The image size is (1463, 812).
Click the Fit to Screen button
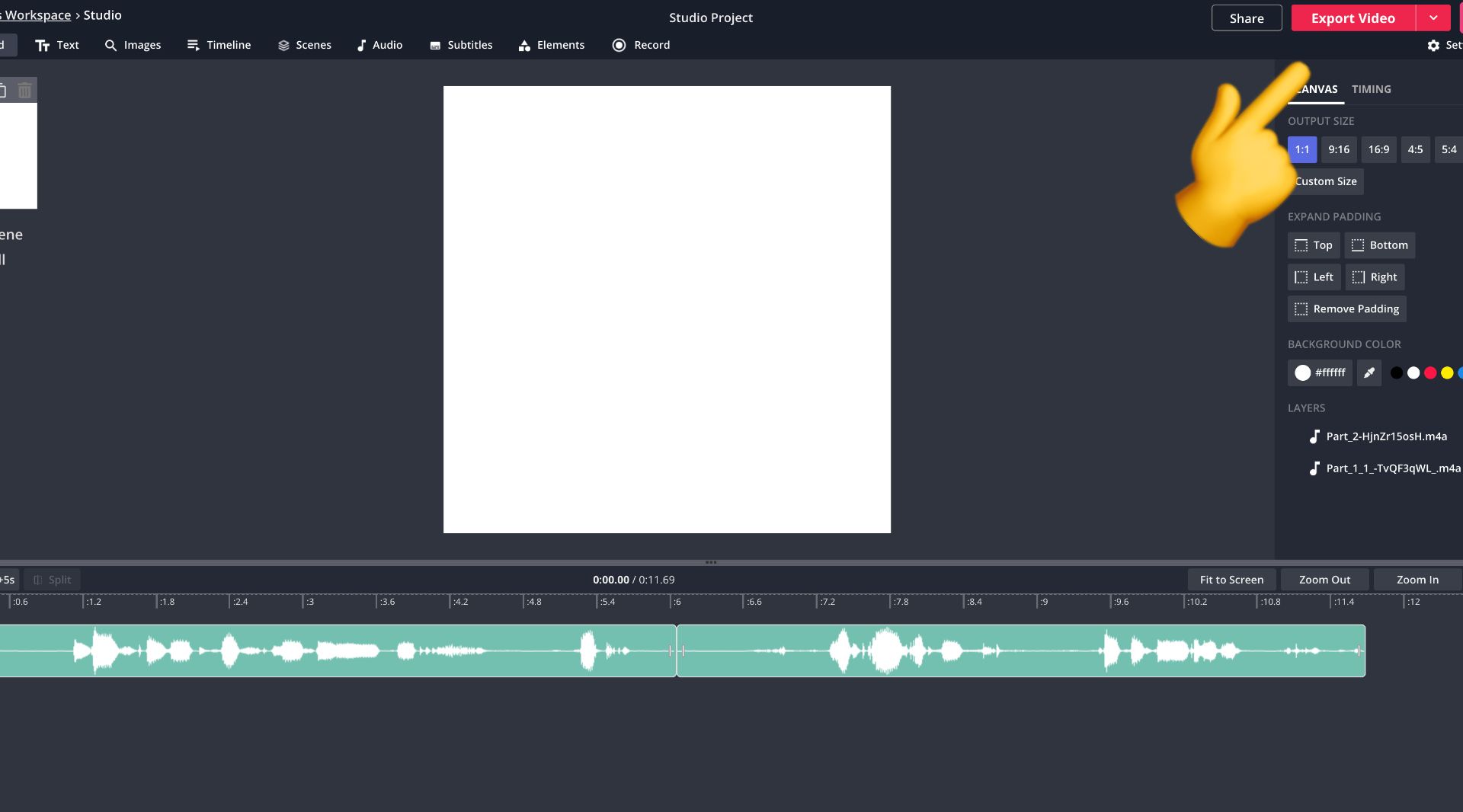[x=1231, y=580]
